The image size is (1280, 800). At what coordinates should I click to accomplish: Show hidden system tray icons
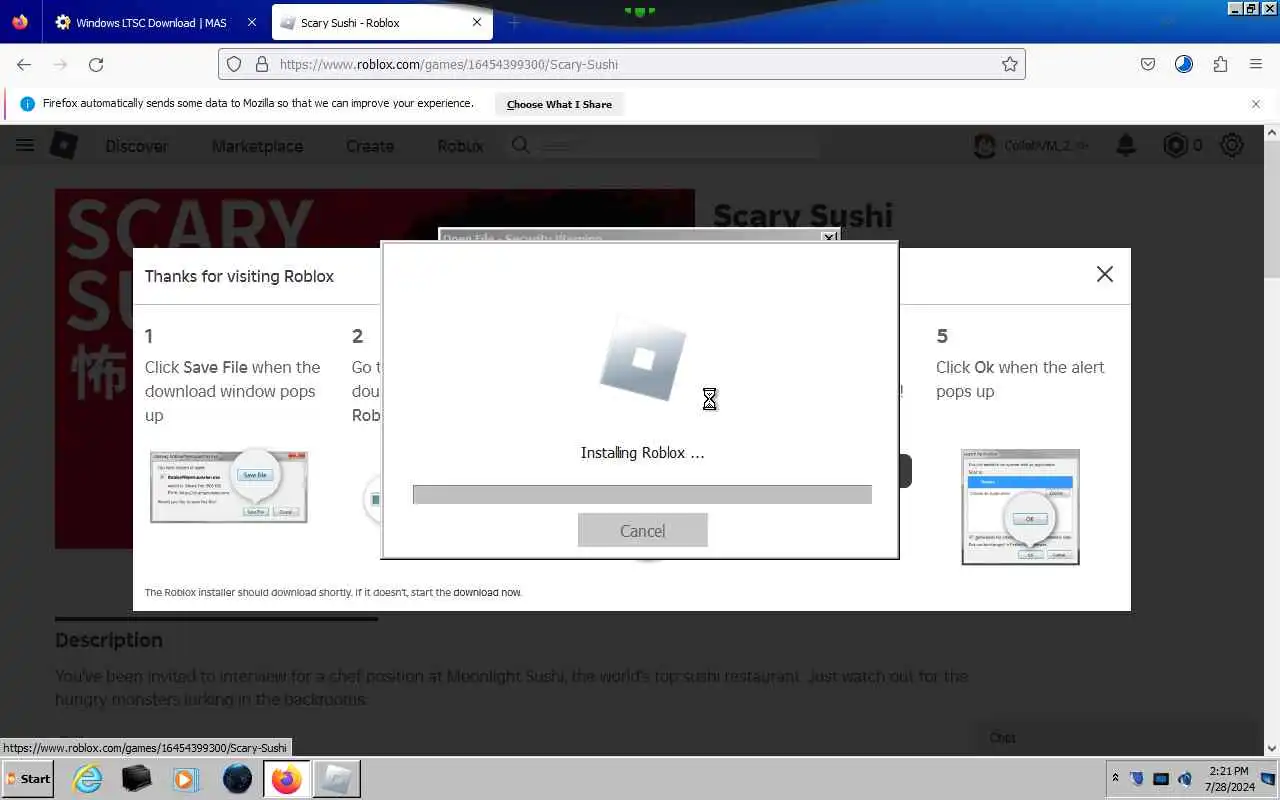(1115, 778)
